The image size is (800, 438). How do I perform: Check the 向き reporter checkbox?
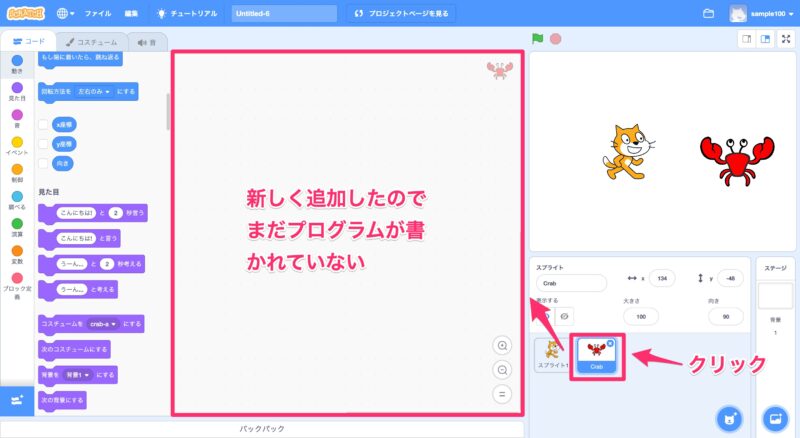point(43,162)
